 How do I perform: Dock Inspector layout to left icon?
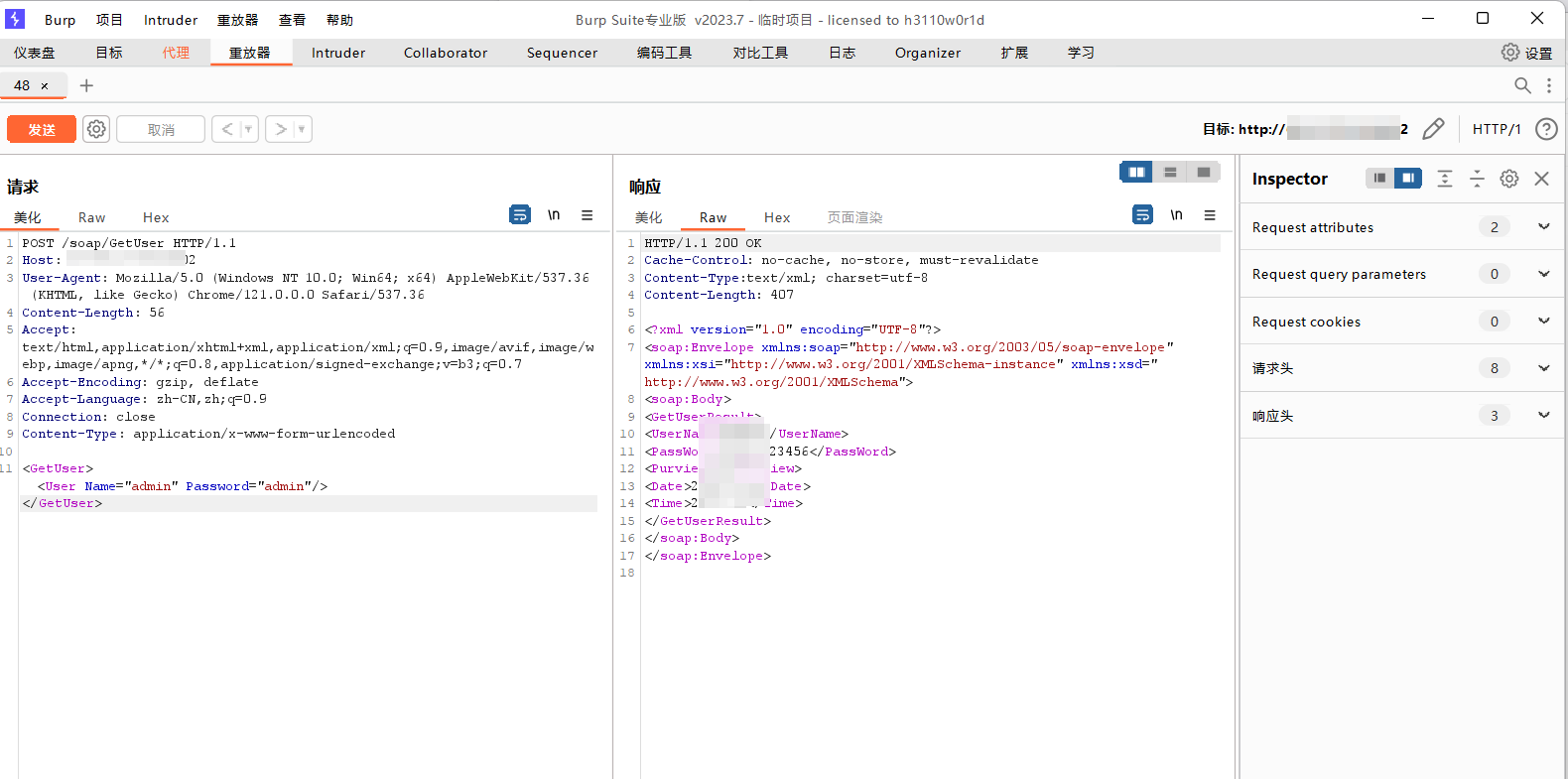pos(1379,178)
